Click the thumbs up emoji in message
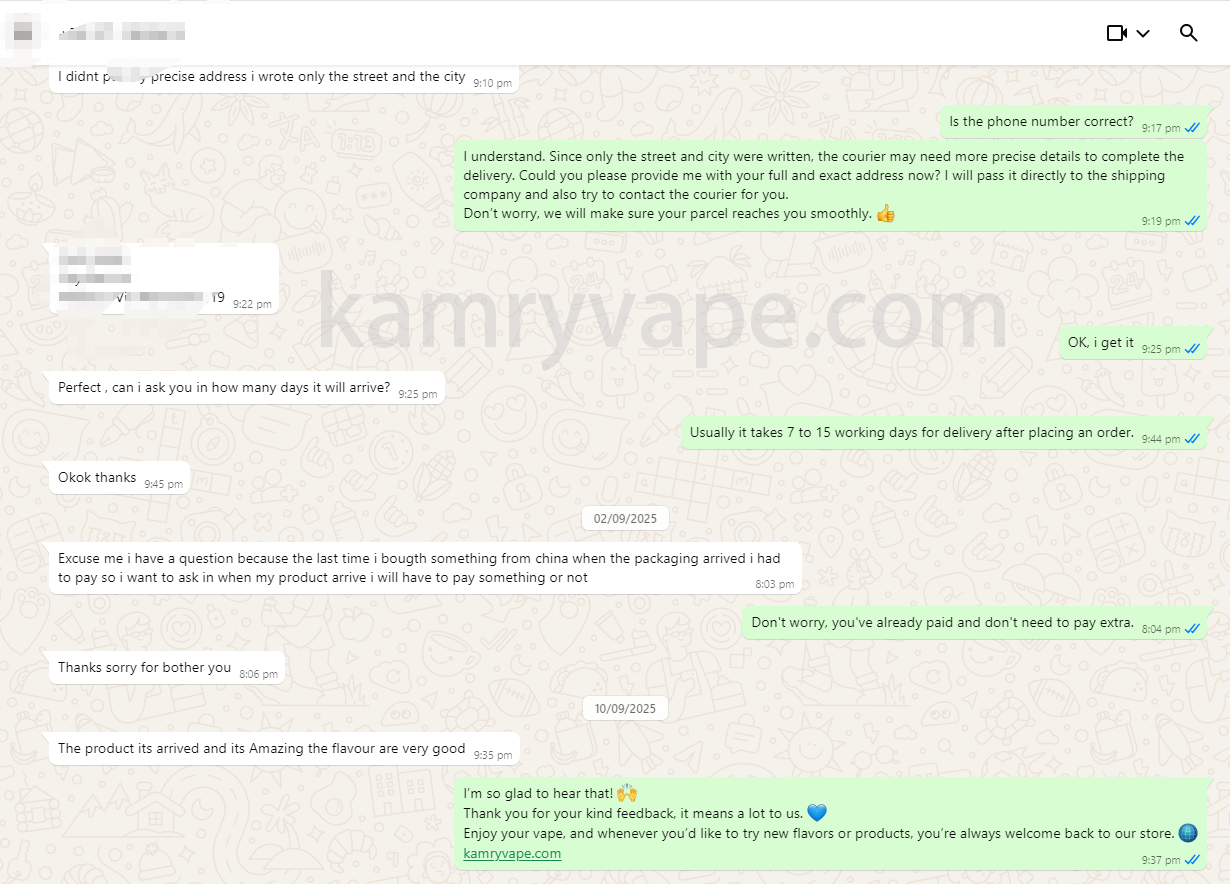This screenshot has width=1230, height=884. [885, 213]
